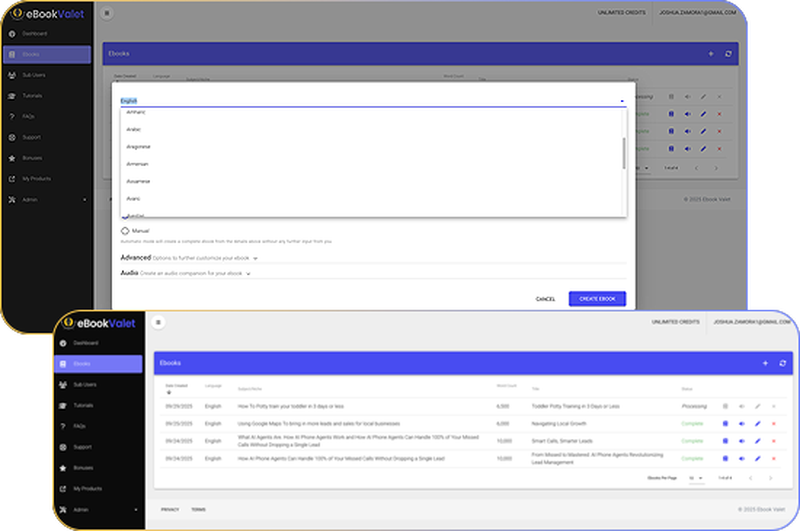Toggle hamburger menu in lower window top bar

pos(158,322)
